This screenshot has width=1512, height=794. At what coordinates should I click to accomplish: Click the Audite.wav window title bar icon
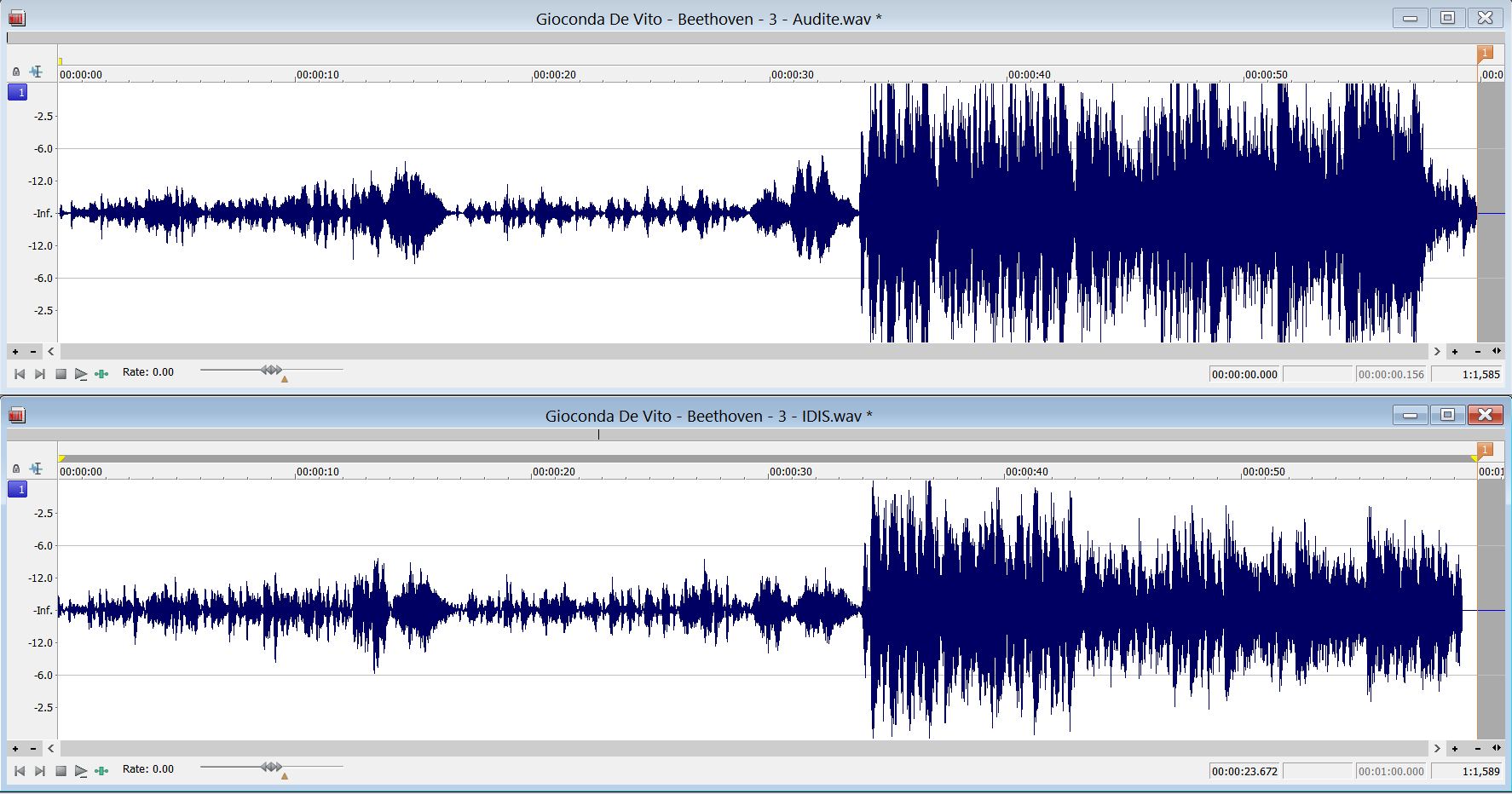pyautogui.click(x=17, y=18)
